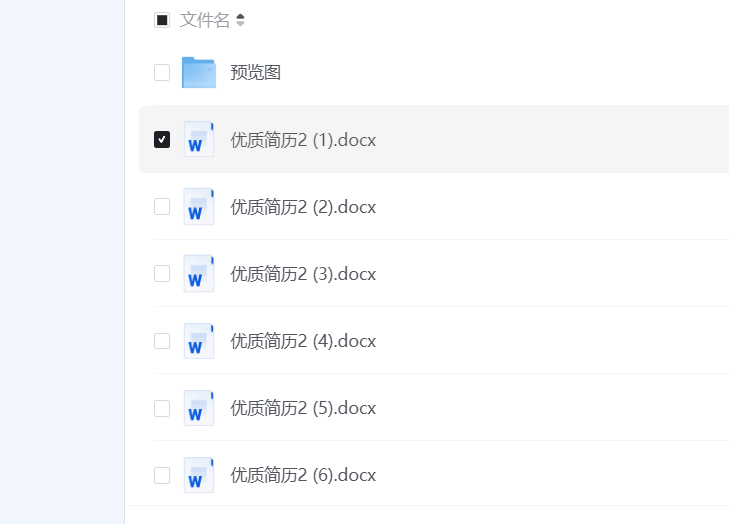Click Word icon for 优质简历2 (6).docx

pyautogui.click(x=199, y=475)
